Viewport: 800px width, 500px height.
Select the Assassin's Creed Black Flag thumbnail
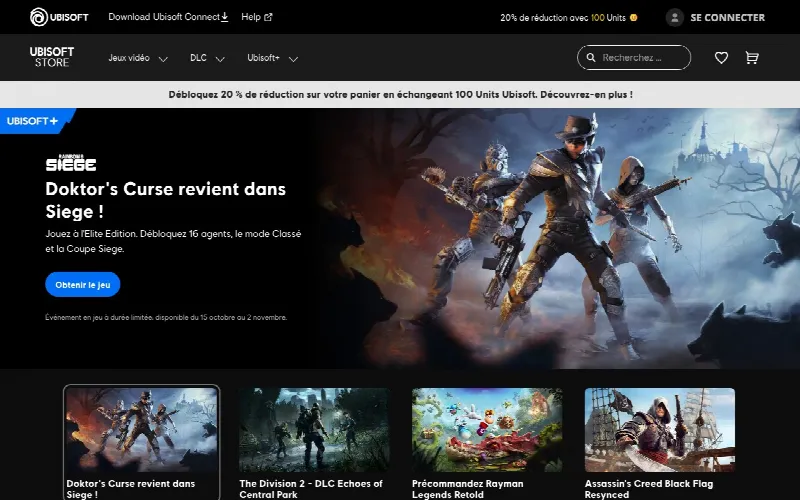coord(660,430)
